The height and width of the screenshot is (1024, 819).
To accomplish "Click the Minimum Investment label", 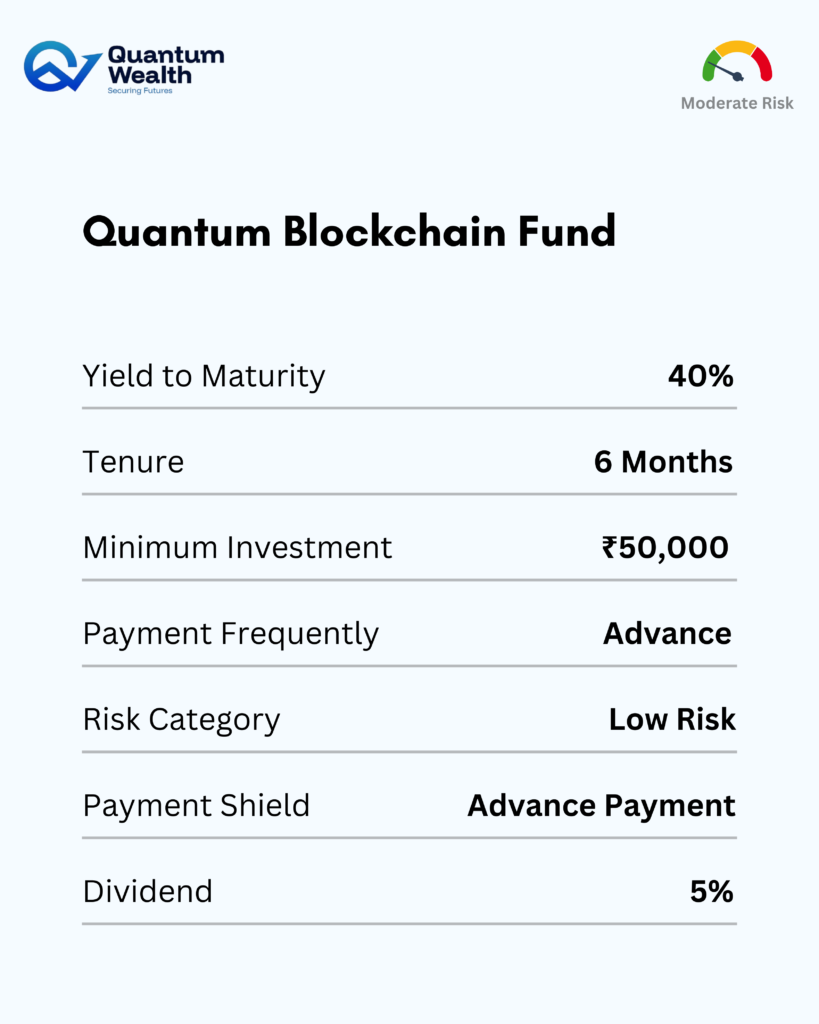I will (x=237, y=548).
